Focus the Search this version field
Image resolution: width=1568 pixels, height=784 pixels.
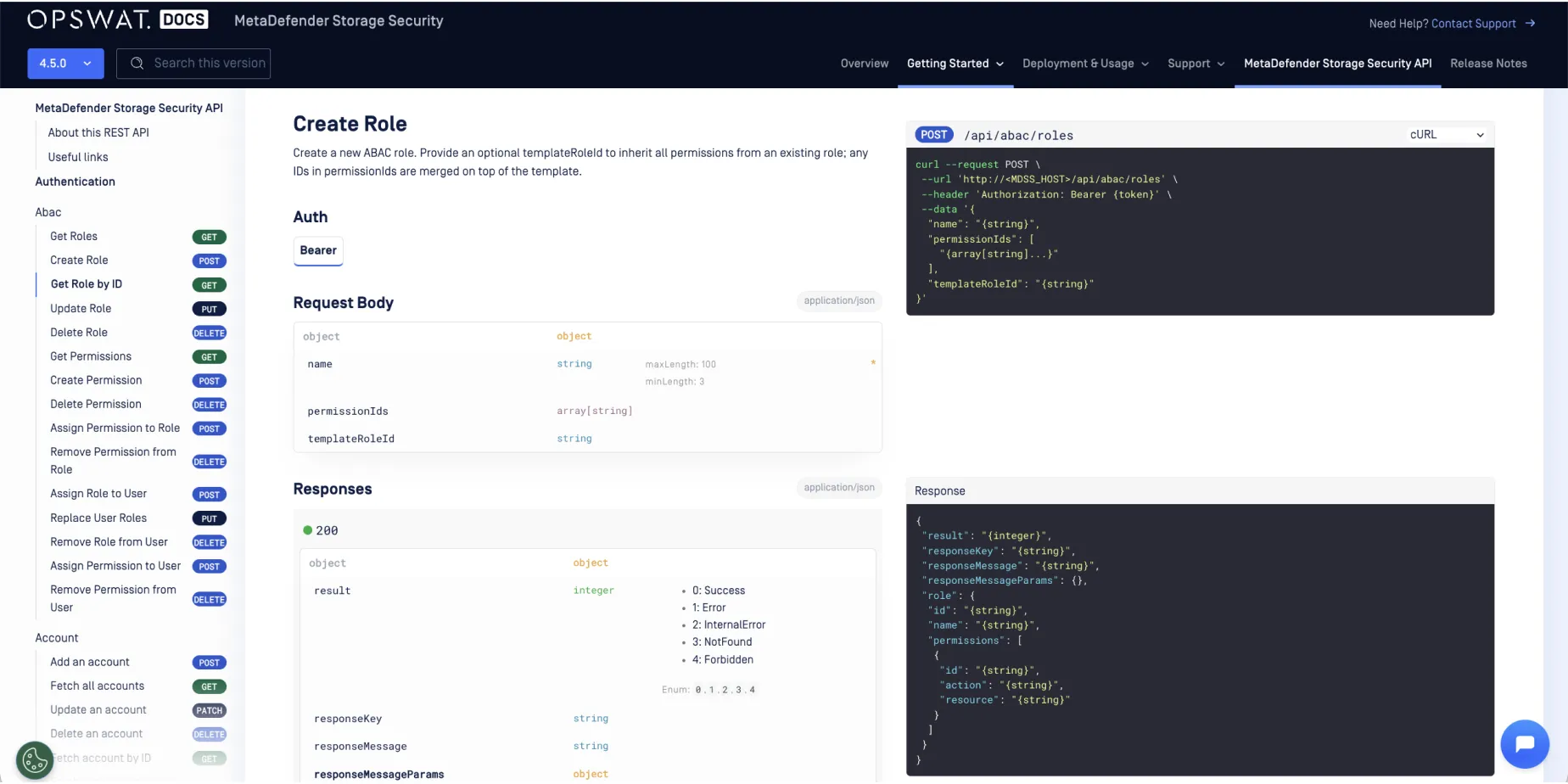click(x=193, y=64)
